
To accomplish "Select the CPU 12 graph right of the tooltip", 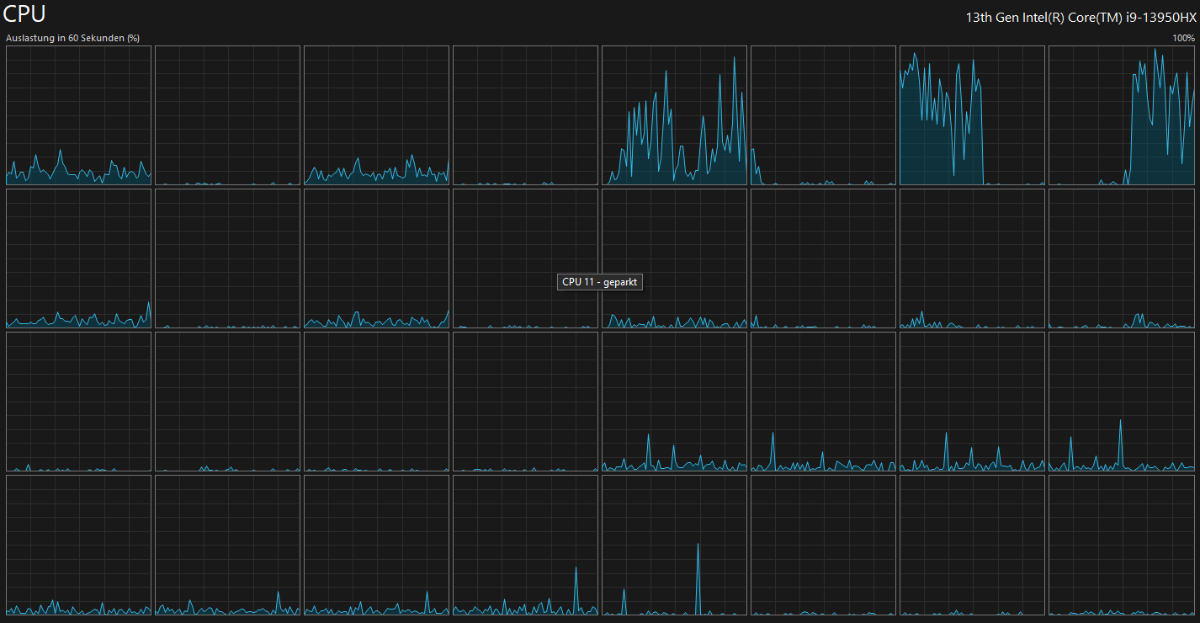I will (x=674, y=258).
